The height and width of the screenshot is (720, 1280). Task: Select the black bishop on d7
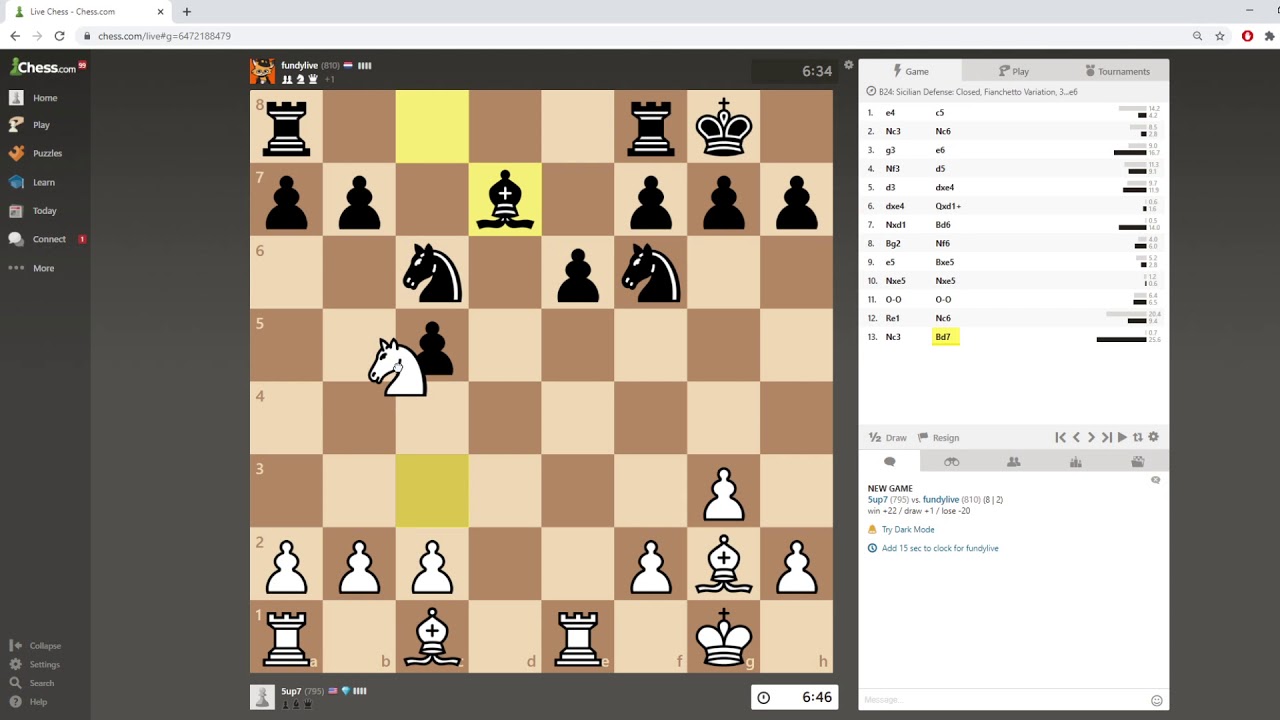point(505,199)
